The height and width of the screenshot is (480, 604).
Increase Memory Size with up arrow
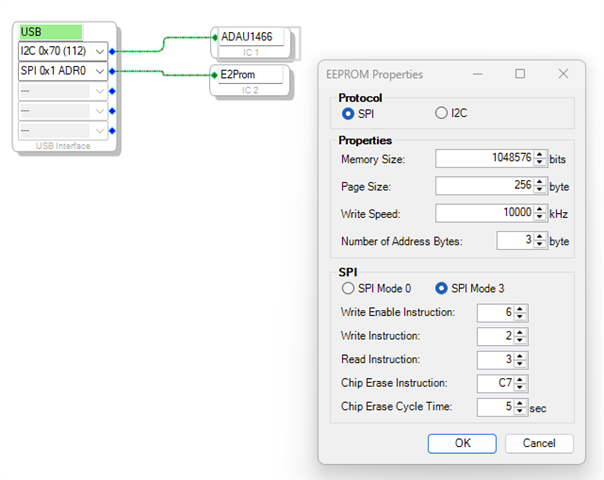(540, 154)
